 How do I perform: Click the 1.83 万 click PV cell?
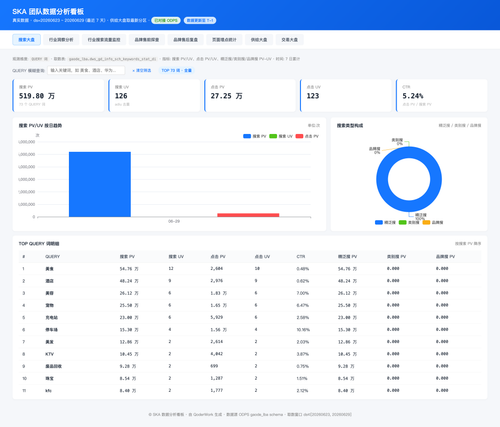click(219, 293)
